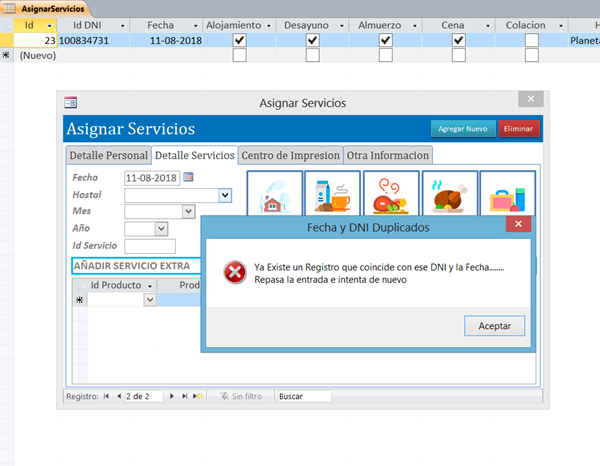Uncheck Desayuno checkbox for record 23
Screen dimensions: 600x466
coord(313,40)
